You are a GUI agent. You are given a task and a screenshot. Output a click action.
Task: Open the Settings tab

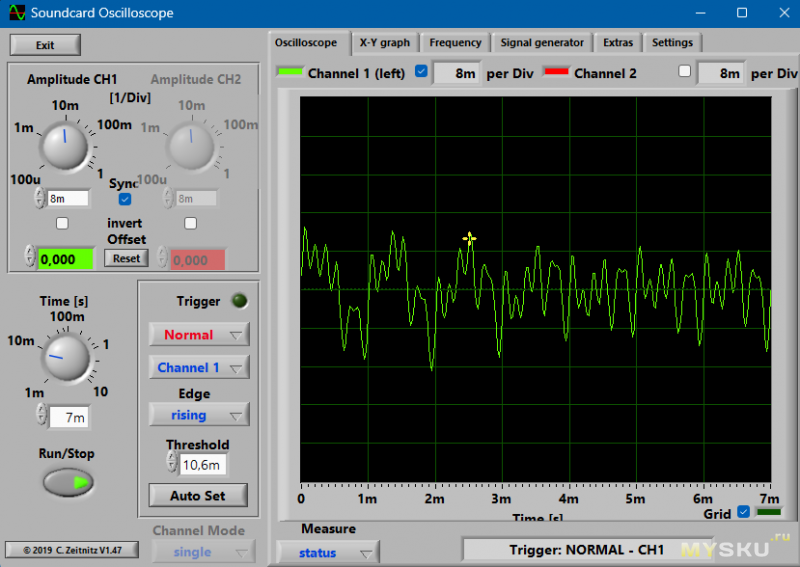[672, 43]
